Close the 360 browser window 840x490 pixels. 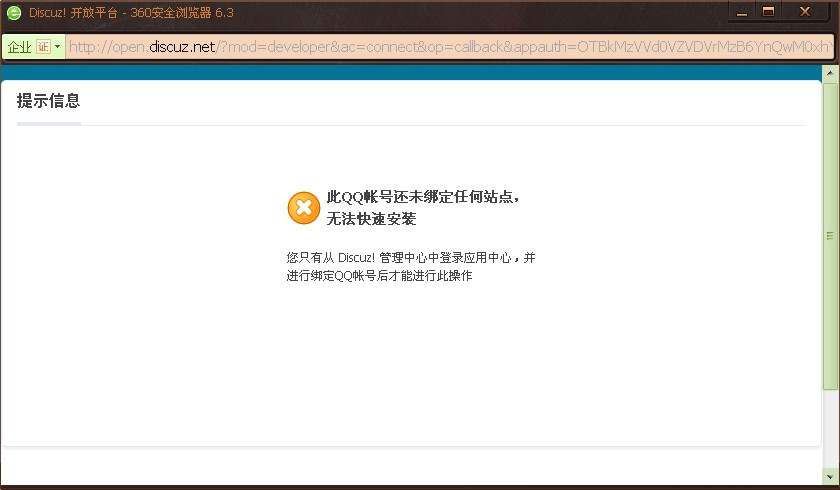(805, 12)
